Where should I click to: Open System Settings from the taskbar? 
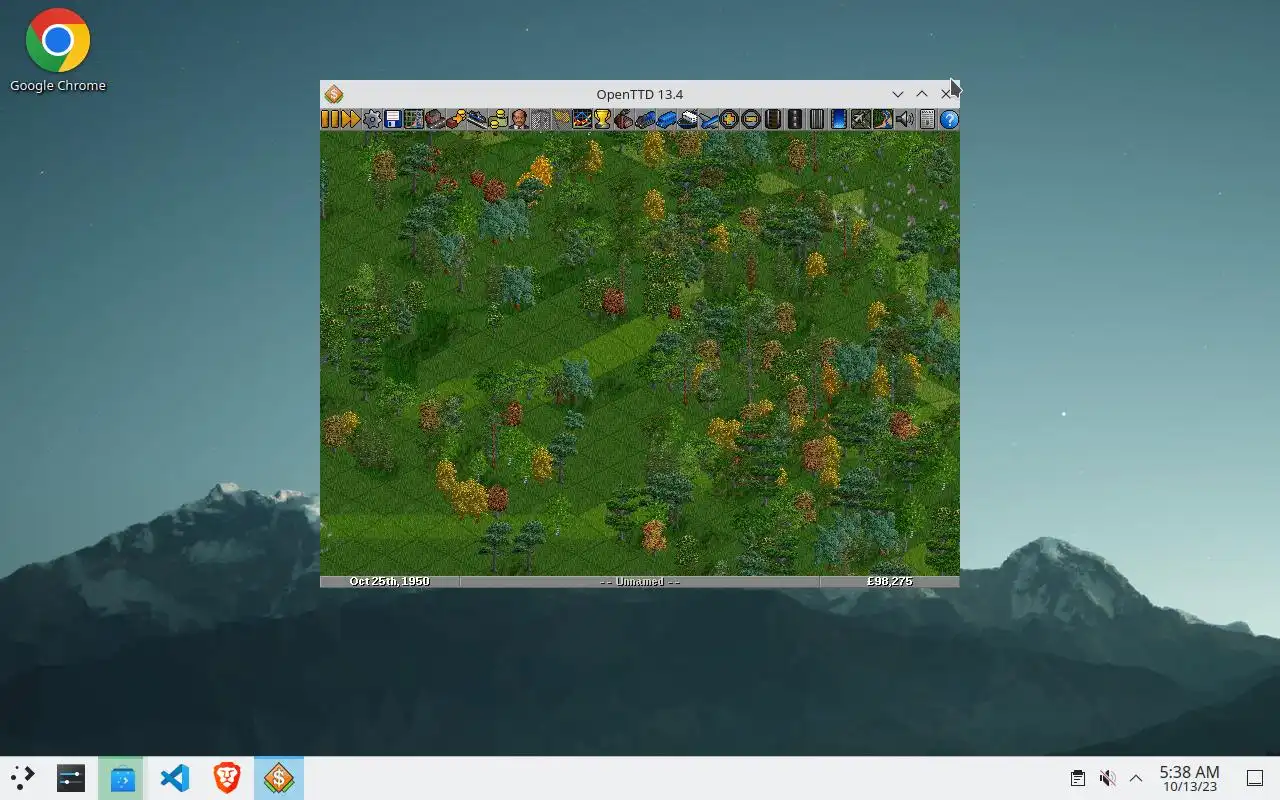pos(71,778)
